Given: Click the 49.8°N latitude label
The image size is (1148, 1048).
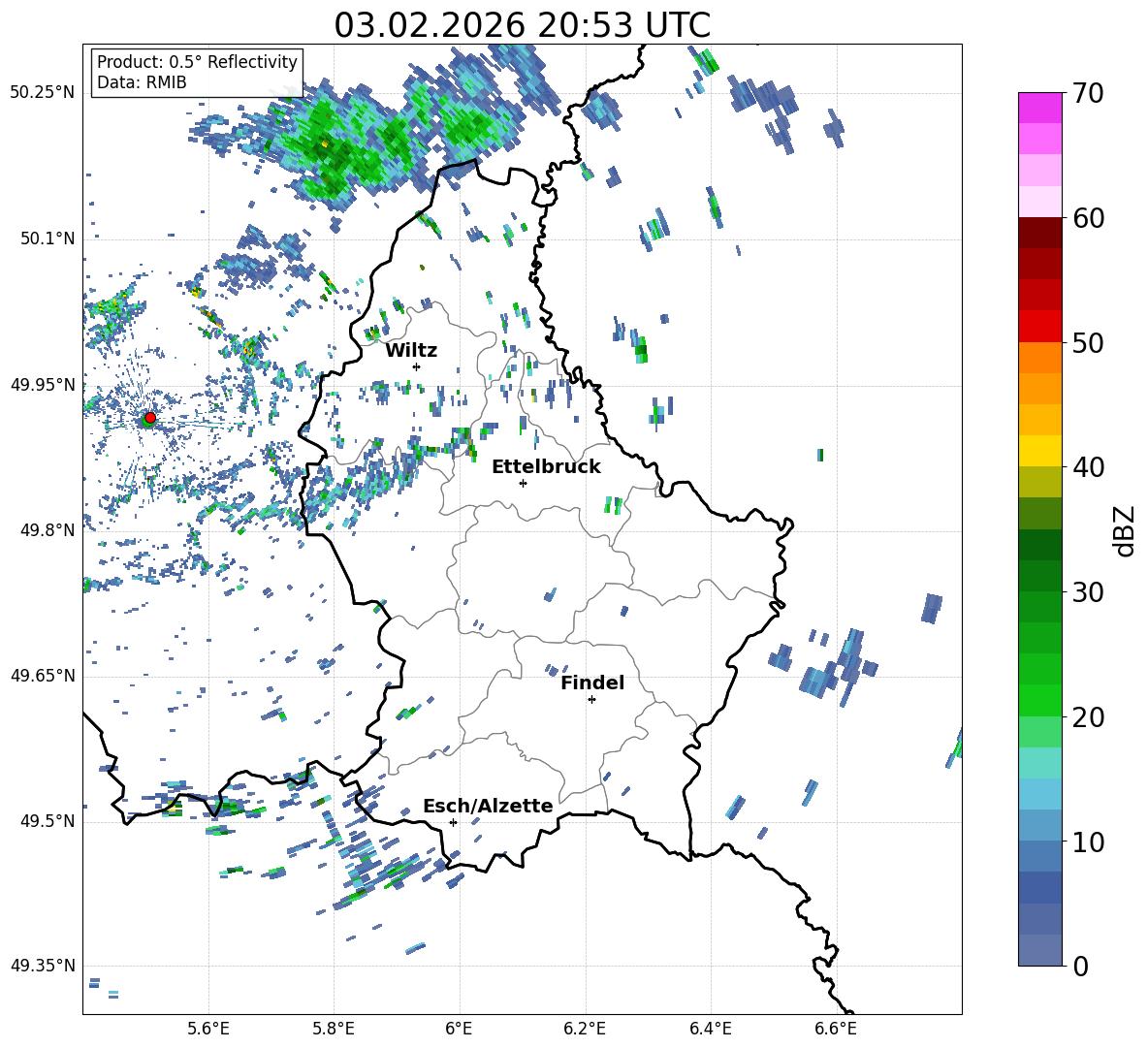Looking at the screenshot, I should [47, 530].
